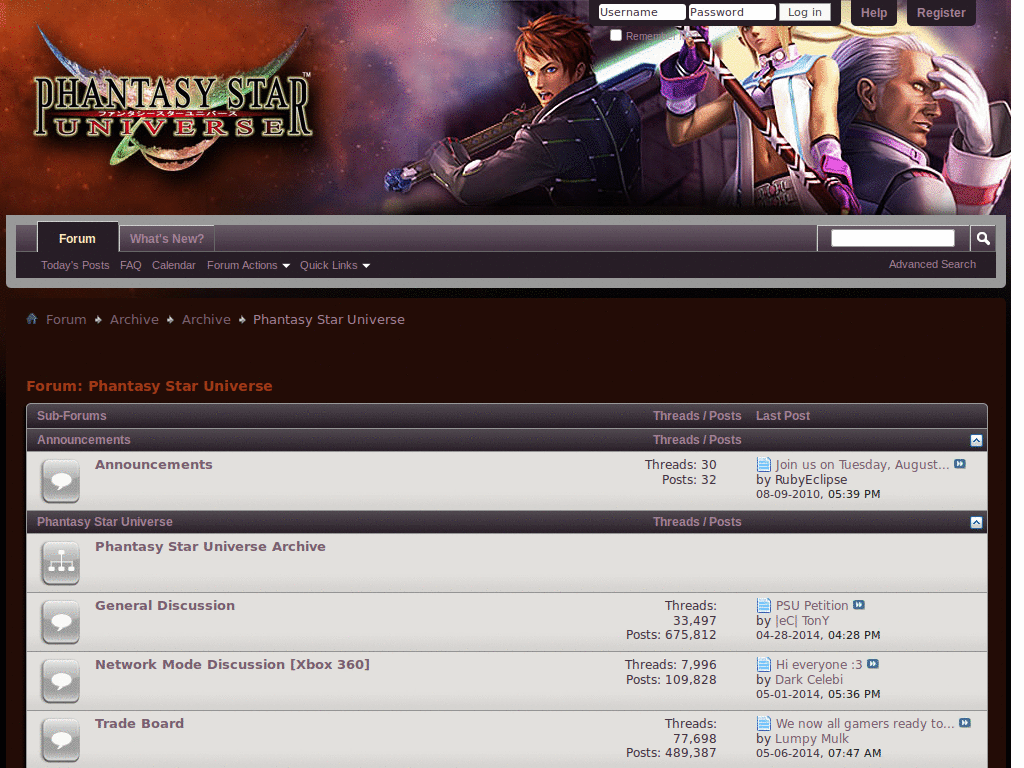Viewport: 1024px width, 768px height.
Task: Go to last post of 'We now all gamers'
Action: pyautogui.click(x=965, y=722)
